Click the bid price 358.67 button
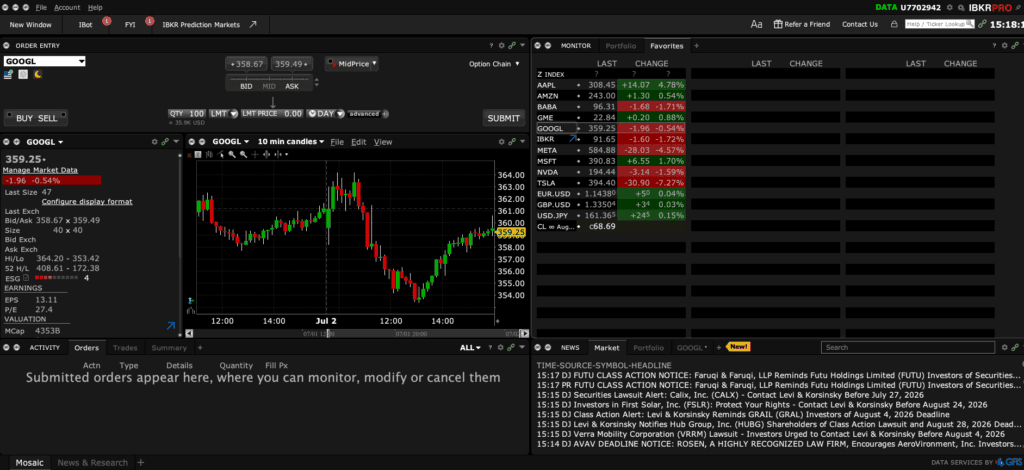1024x470 pixels. [247, 64]
